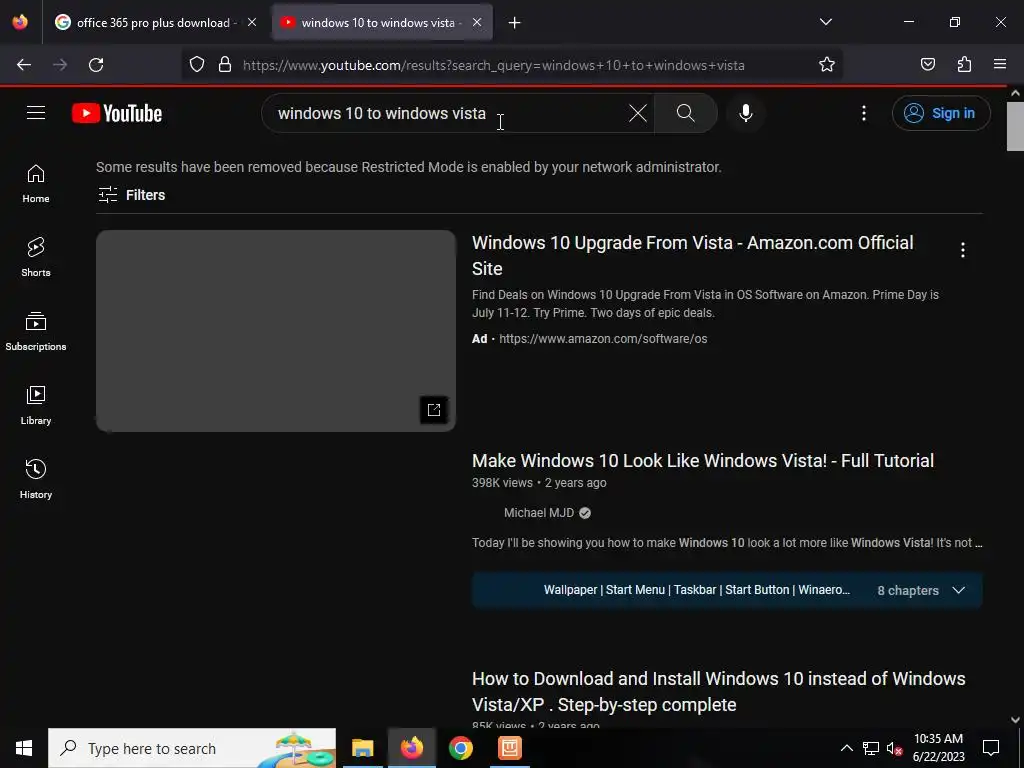
Task: Open the Windows 10 Upgrade From Vista Amazon ad title
Action: (692, 255)
